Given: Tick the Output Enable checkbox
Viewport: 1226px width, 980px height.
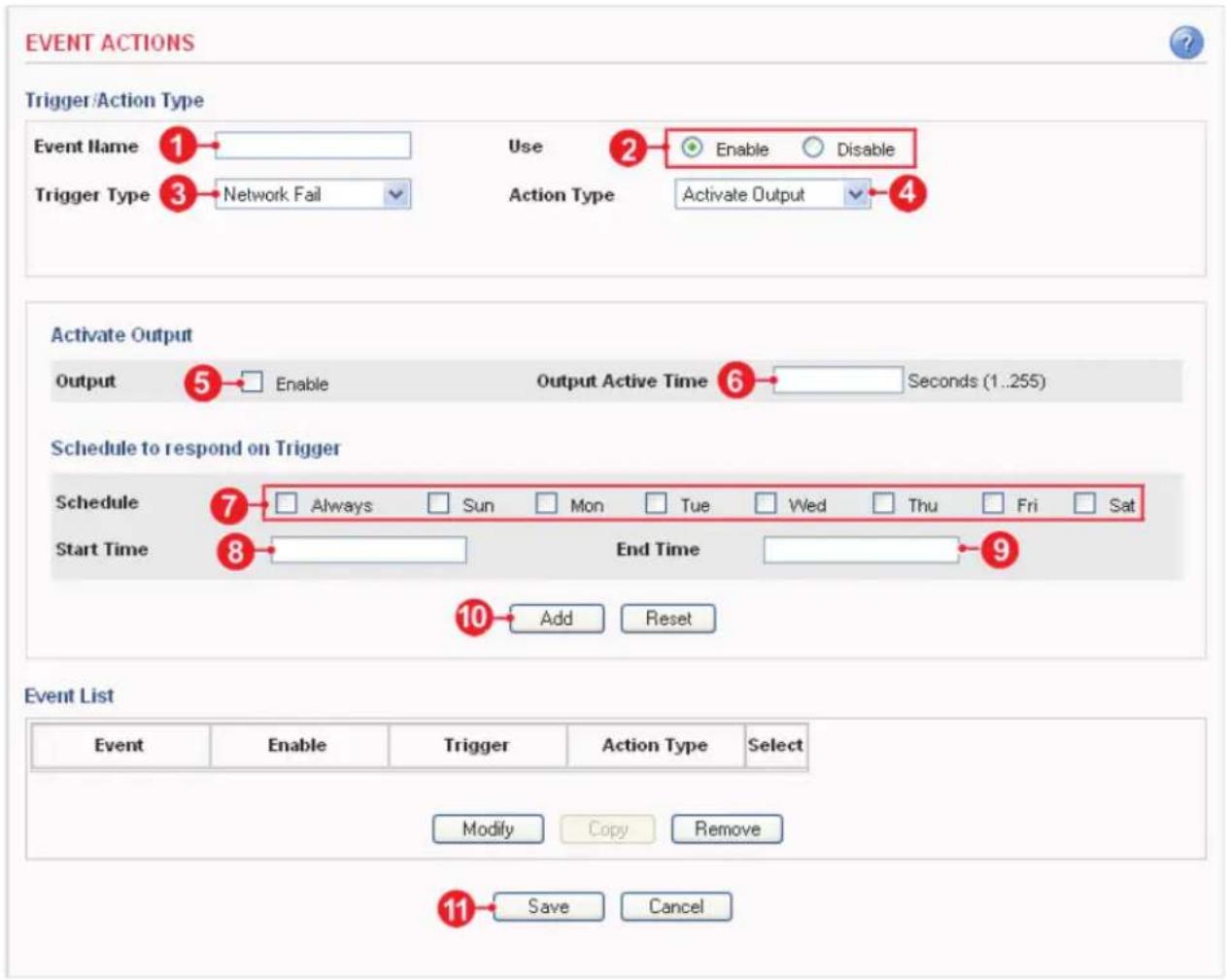Looking at the screenshot, I should tap(252, 382).
